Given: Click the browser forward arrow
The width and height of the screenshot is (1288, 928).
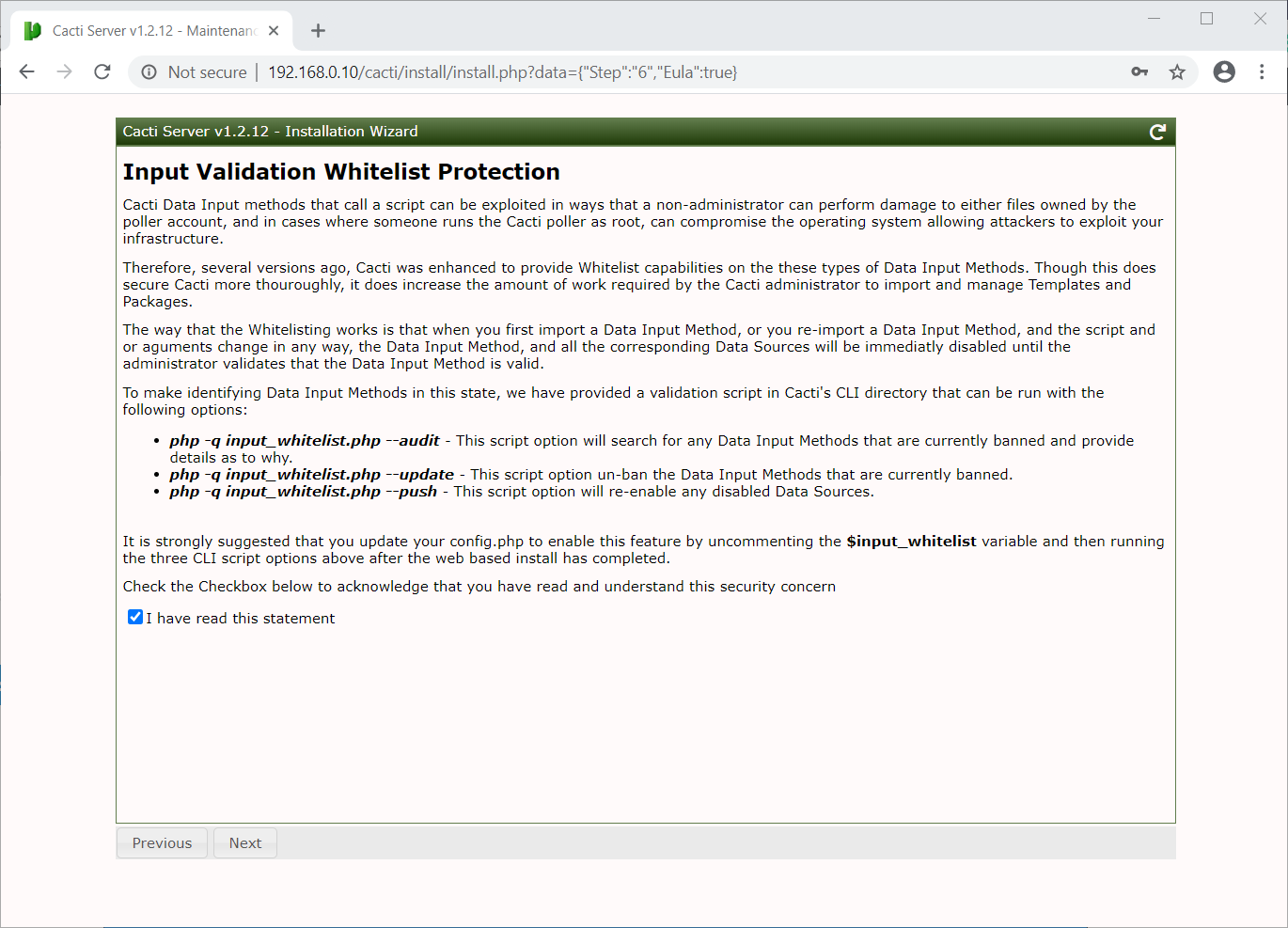Looking at the screenshot, I should [64, 71].
